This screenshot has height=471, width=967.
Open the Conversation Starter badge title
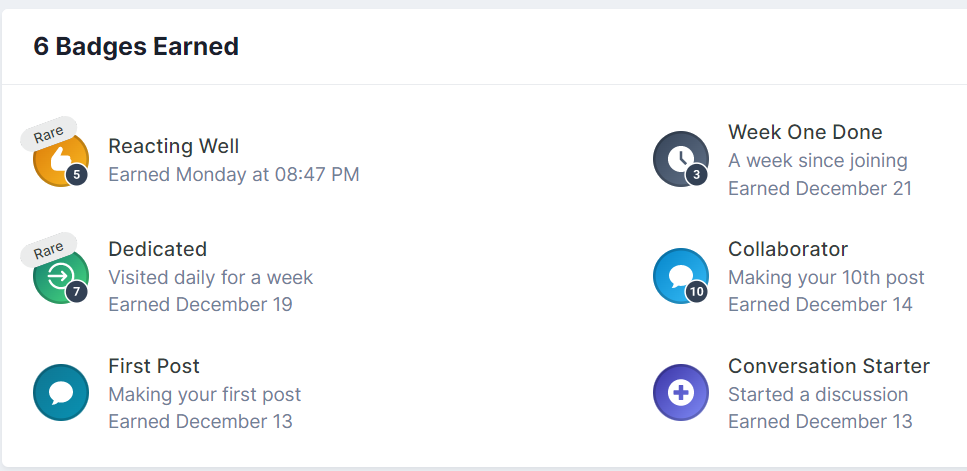[x=829, y=366]
